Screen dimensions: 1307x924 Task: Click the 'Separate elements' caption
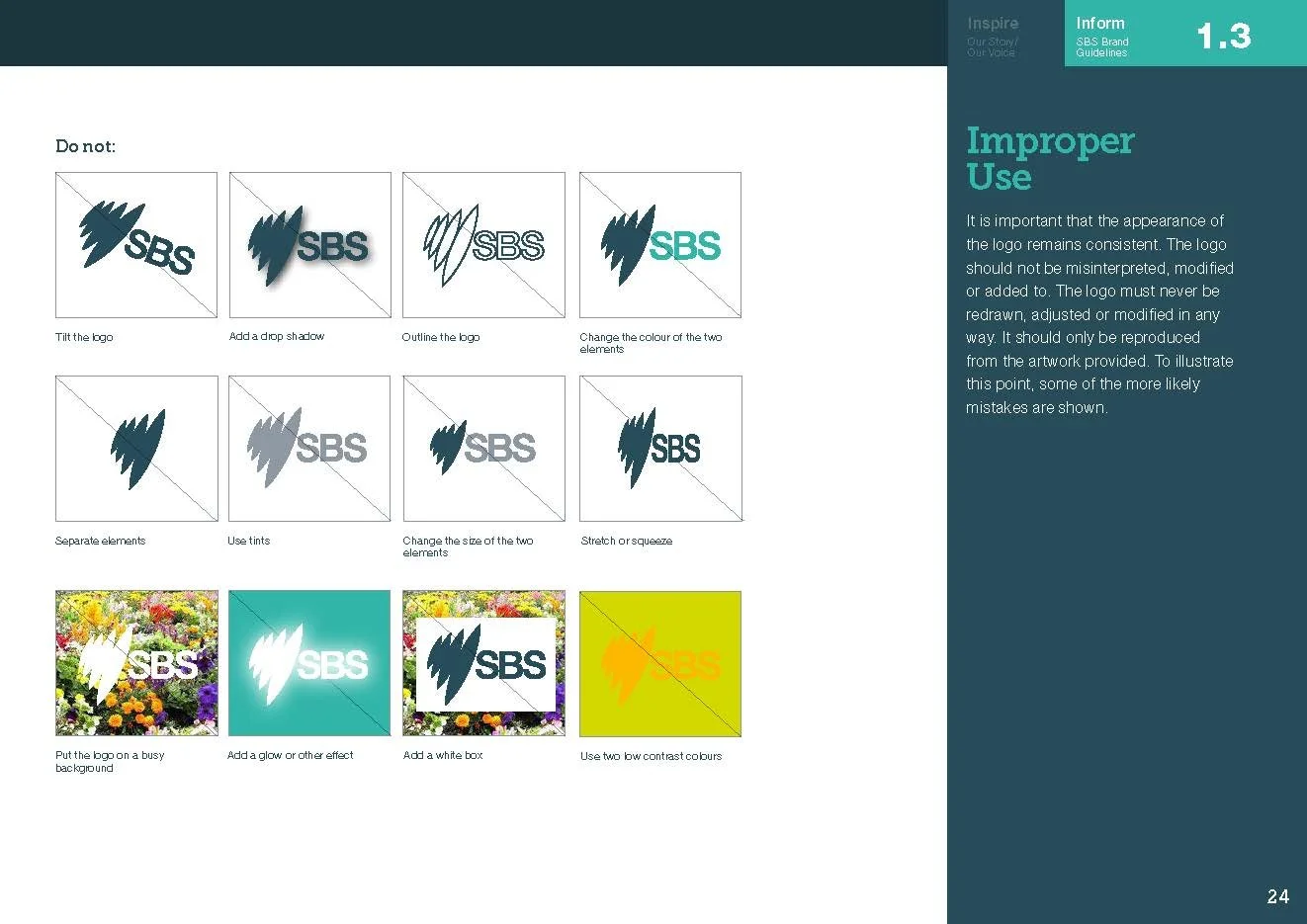(100, 541)
